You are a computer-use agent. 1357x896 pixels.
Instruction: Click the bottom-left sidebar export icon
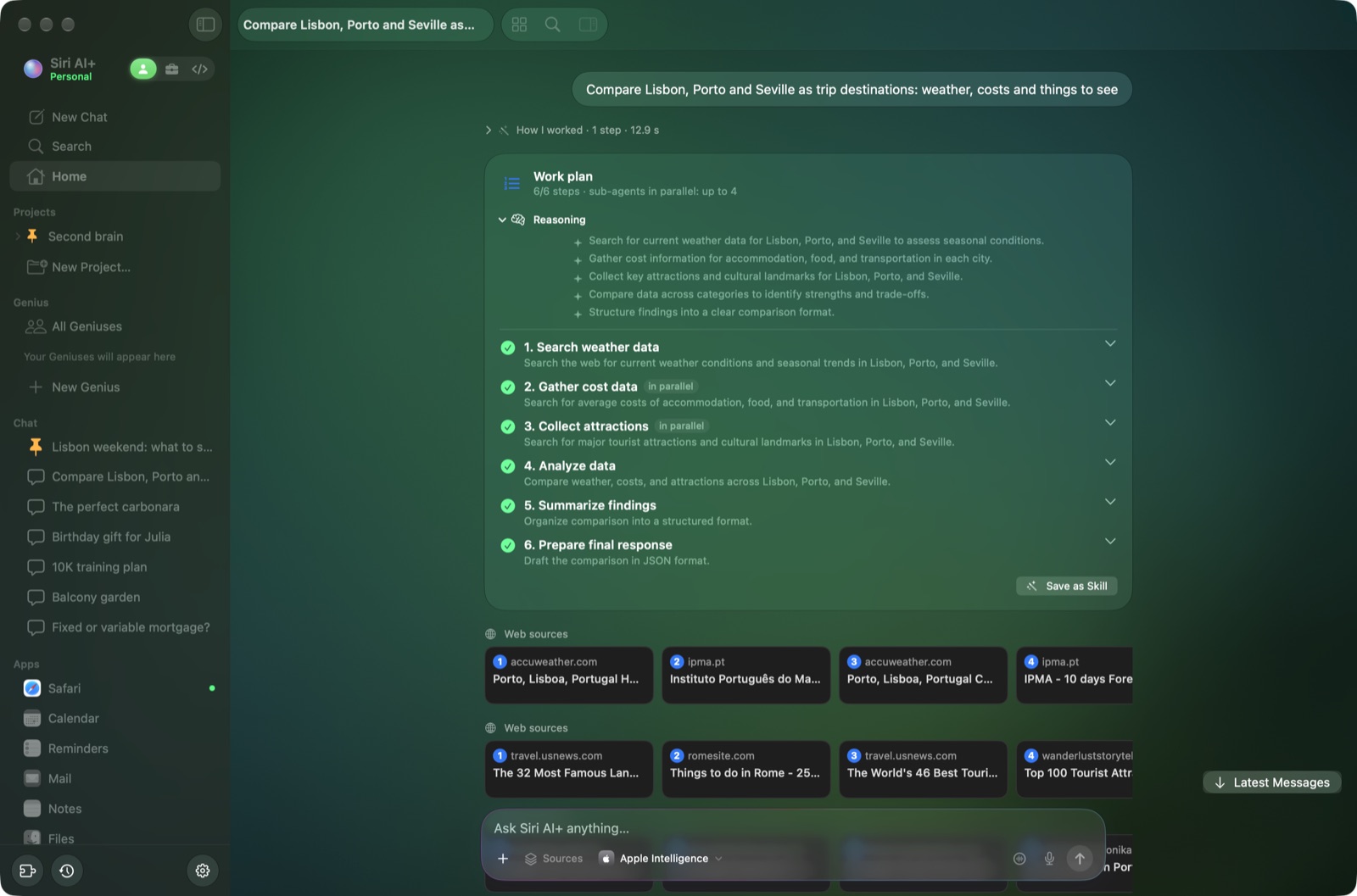tap(27, 871)
